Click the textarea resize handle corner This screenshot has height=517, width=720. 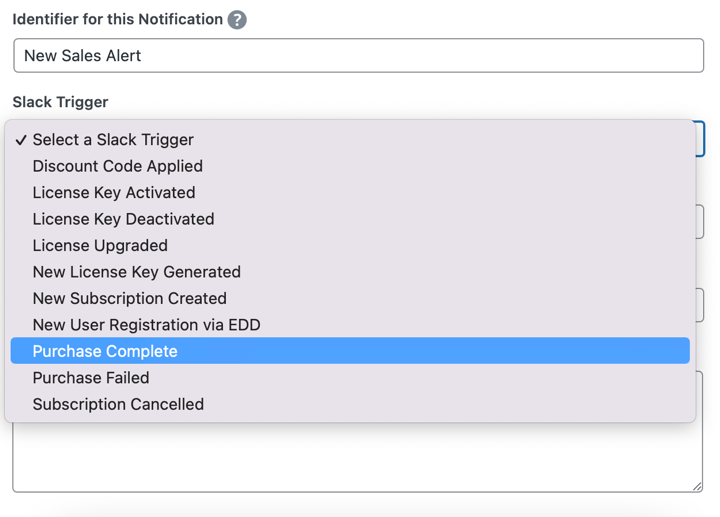pos(697,486)
